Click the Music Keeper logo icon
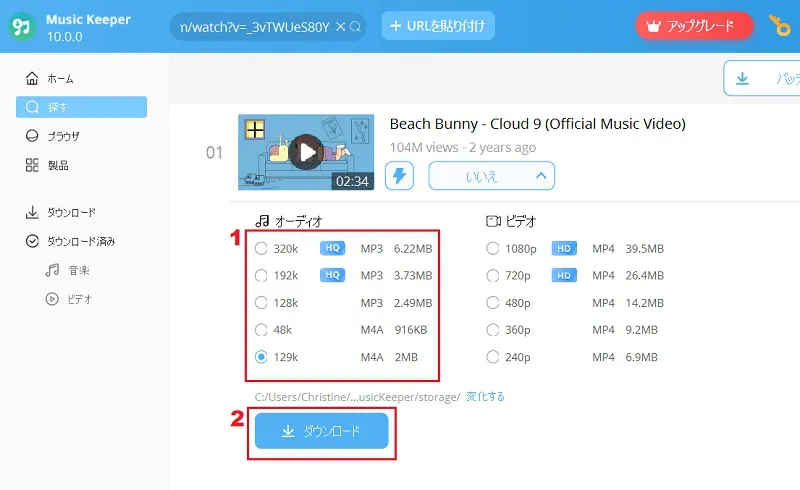 pos(22,27)
